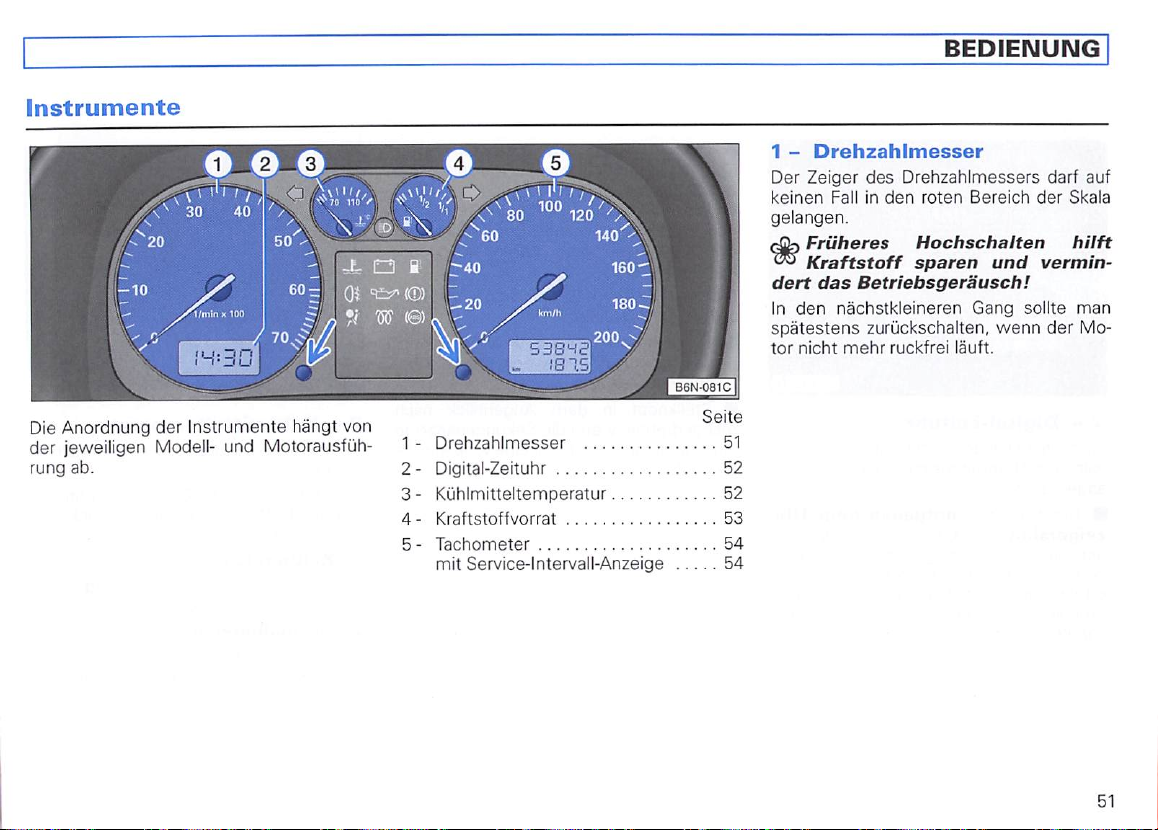Screen dimensions: 1158x830
Task: Click the right turn signal arrow indicator
Action: pyautogui.click(x=471, y=193)
